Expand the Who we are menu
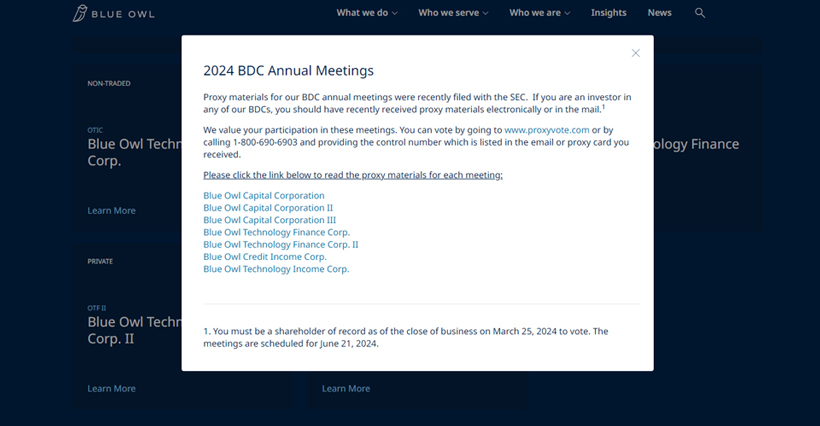Image resolution: width=820 pixels, height=426 pixels. tap(539, 13)
